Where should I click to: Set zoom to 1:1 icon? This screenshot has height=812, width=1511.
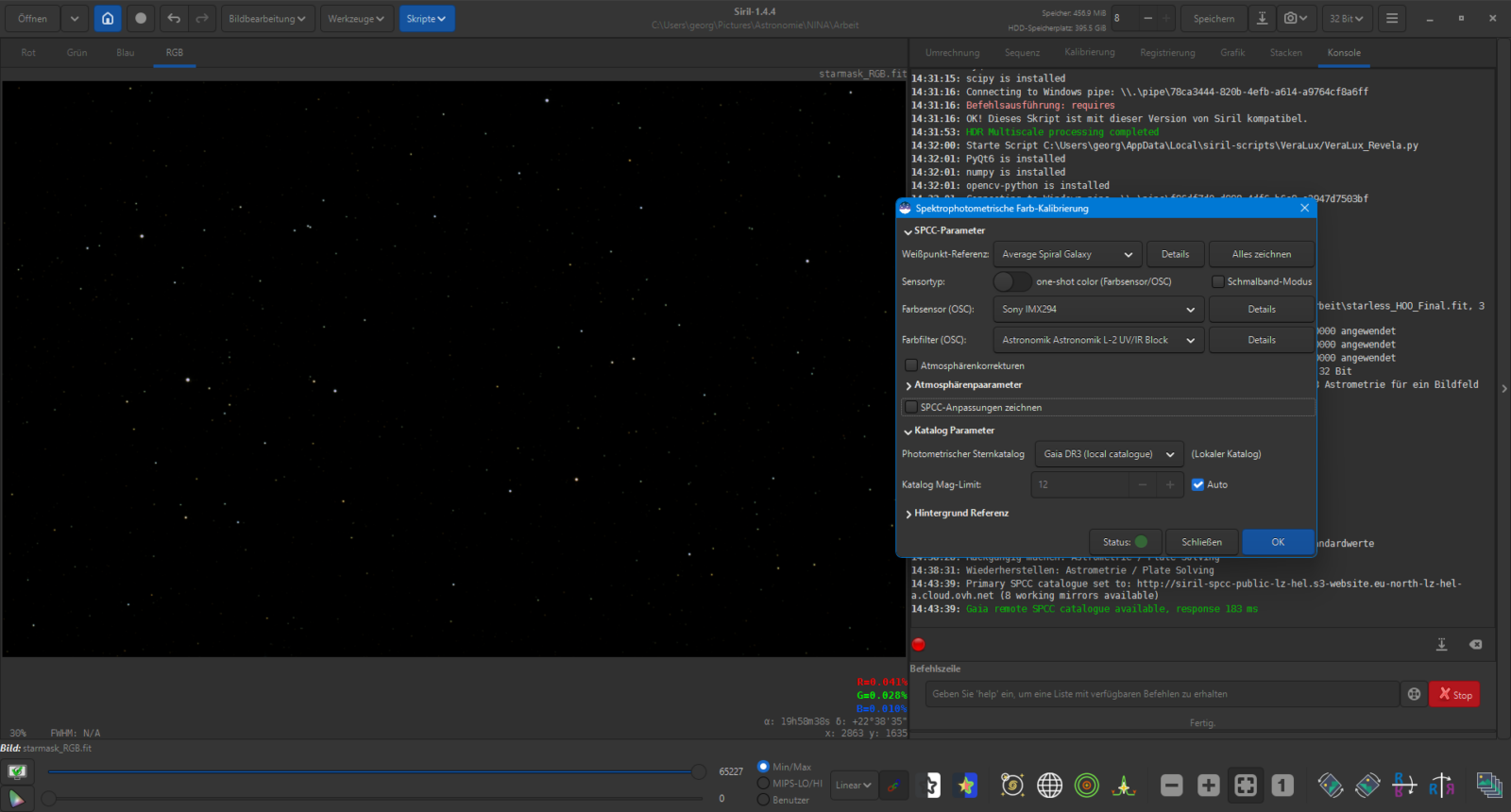pos(1282,786)
